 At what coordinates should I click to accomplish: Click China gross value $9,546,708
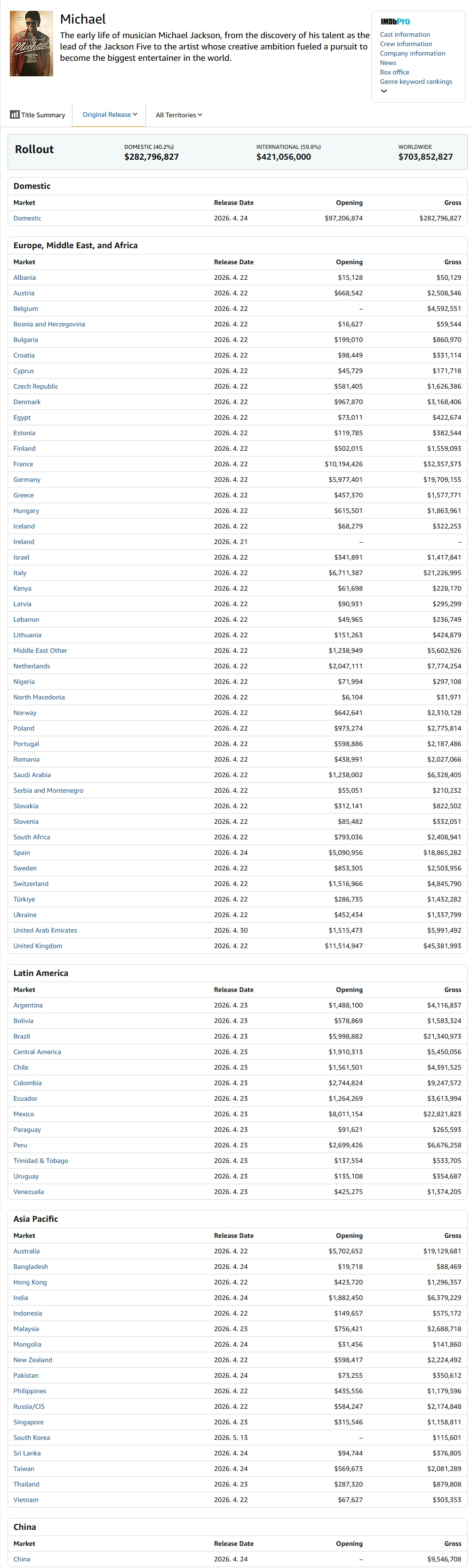444,1559
